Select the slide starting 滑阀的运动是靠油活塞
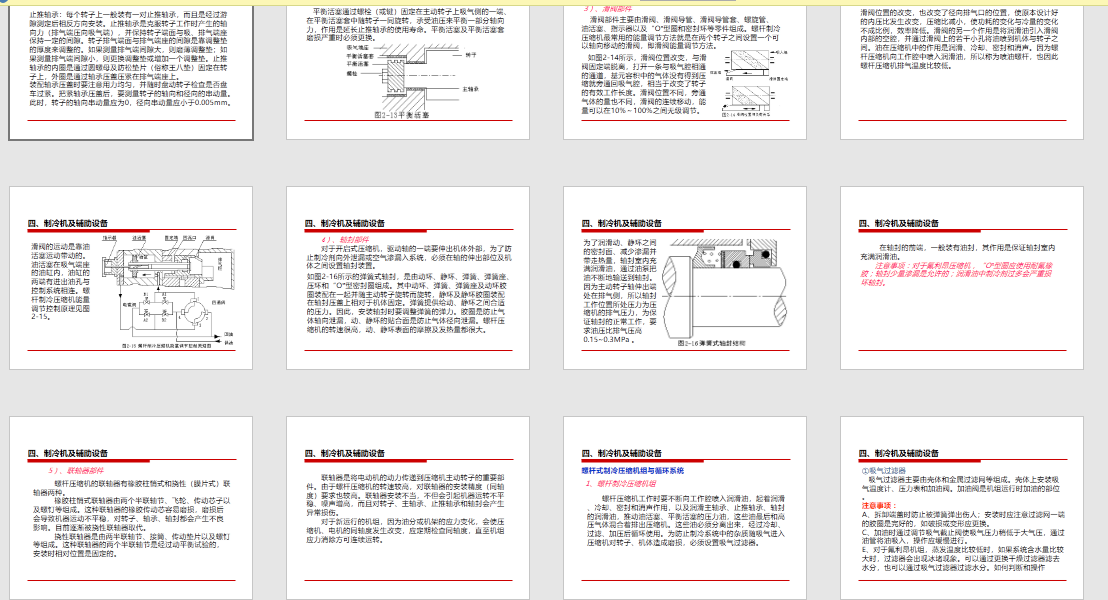 pyautogui.click(x=131, y=278)
